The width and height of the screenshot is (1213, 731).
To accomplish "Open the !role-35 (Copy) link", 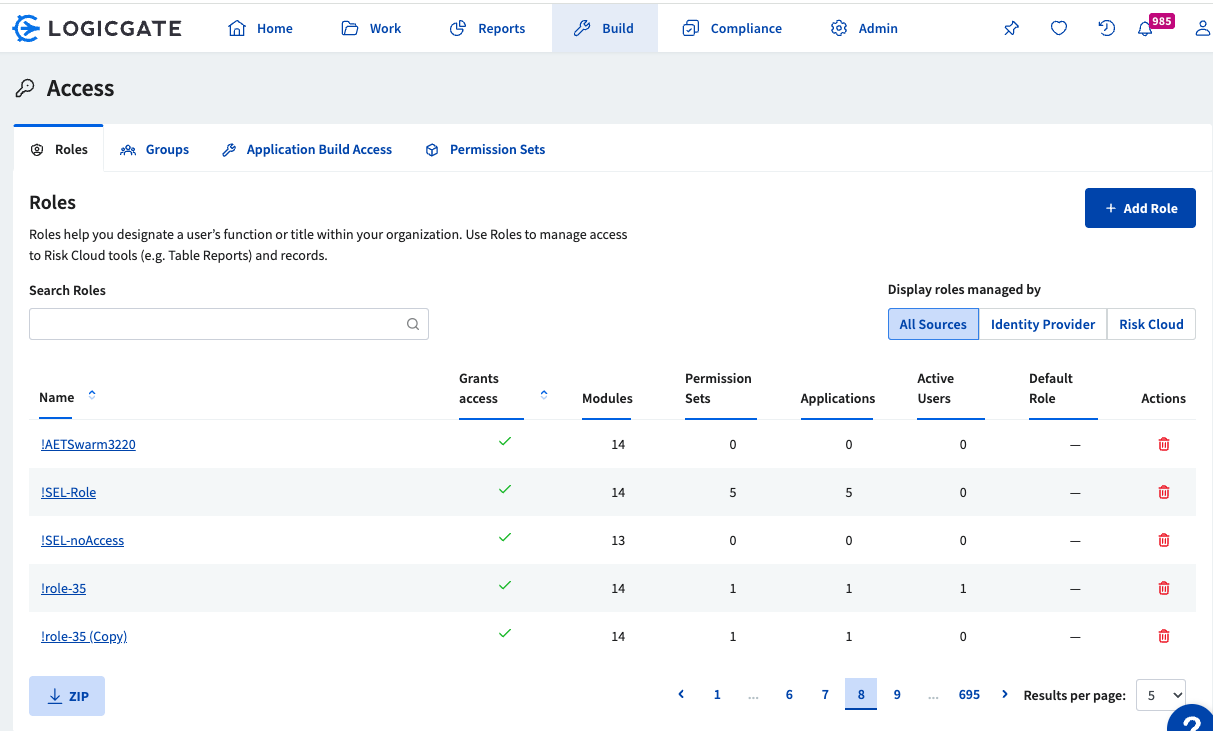I will [84, 636].
